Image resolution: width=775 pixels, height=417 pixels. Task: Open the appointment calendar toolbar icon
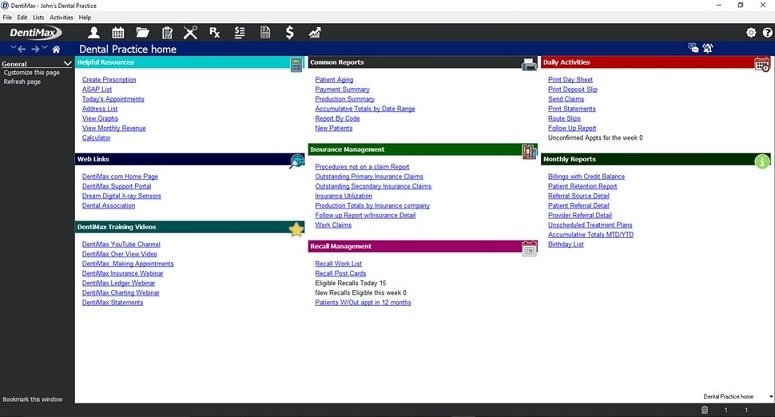coord(118,33)
